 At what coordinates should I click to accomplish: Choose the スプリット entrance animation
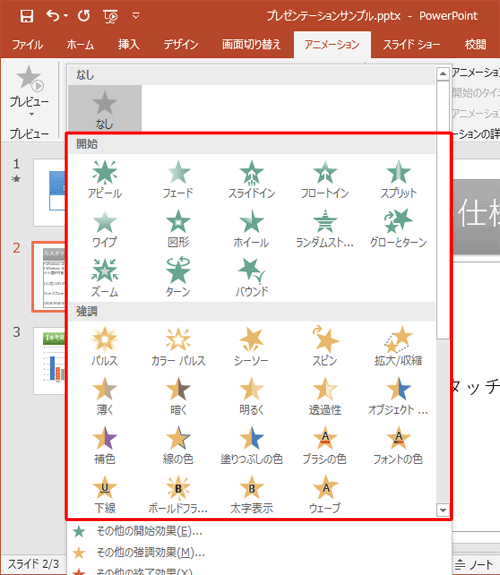(398, 180)
